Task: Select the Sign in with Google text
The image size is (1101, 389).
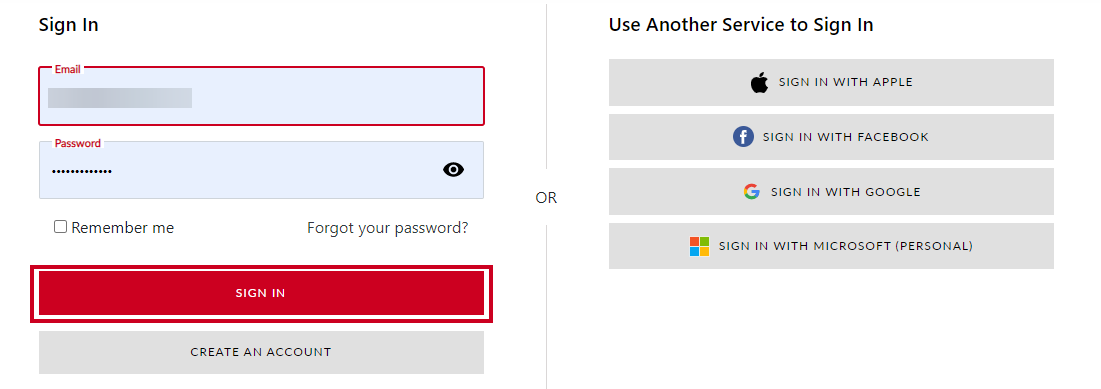Action: point(845,192)
